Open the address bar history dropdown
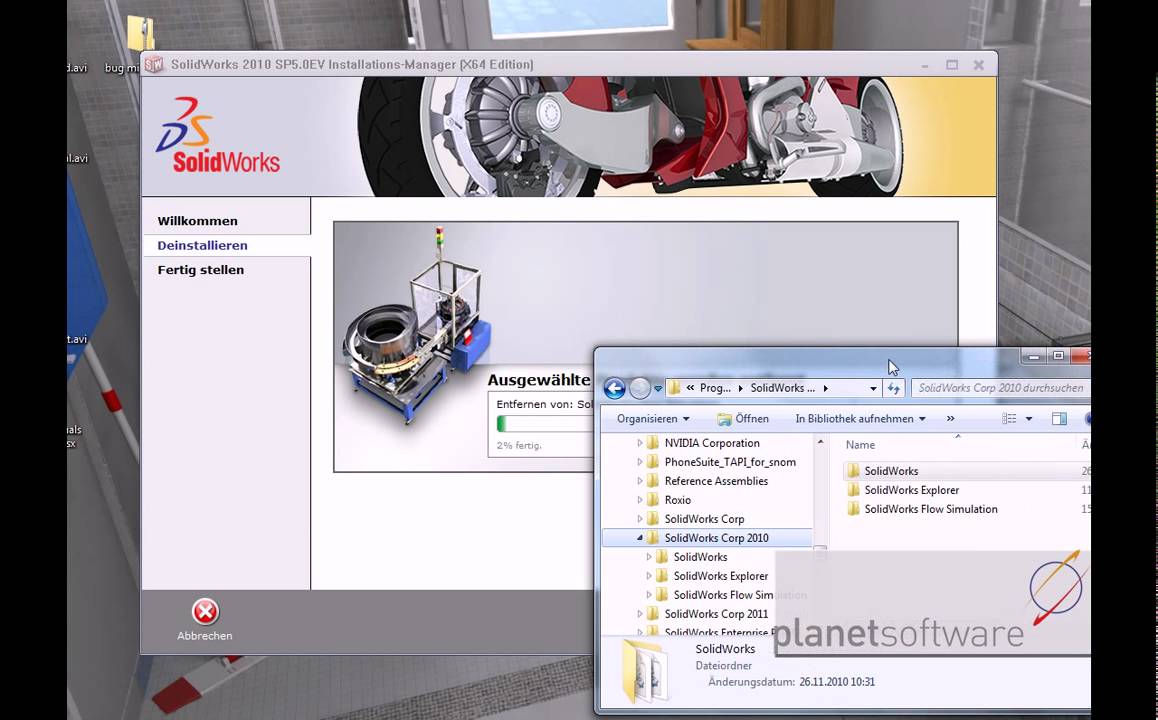Viewport: 1158px width, 720px height. pyautogui.click(x=873, y=388)
